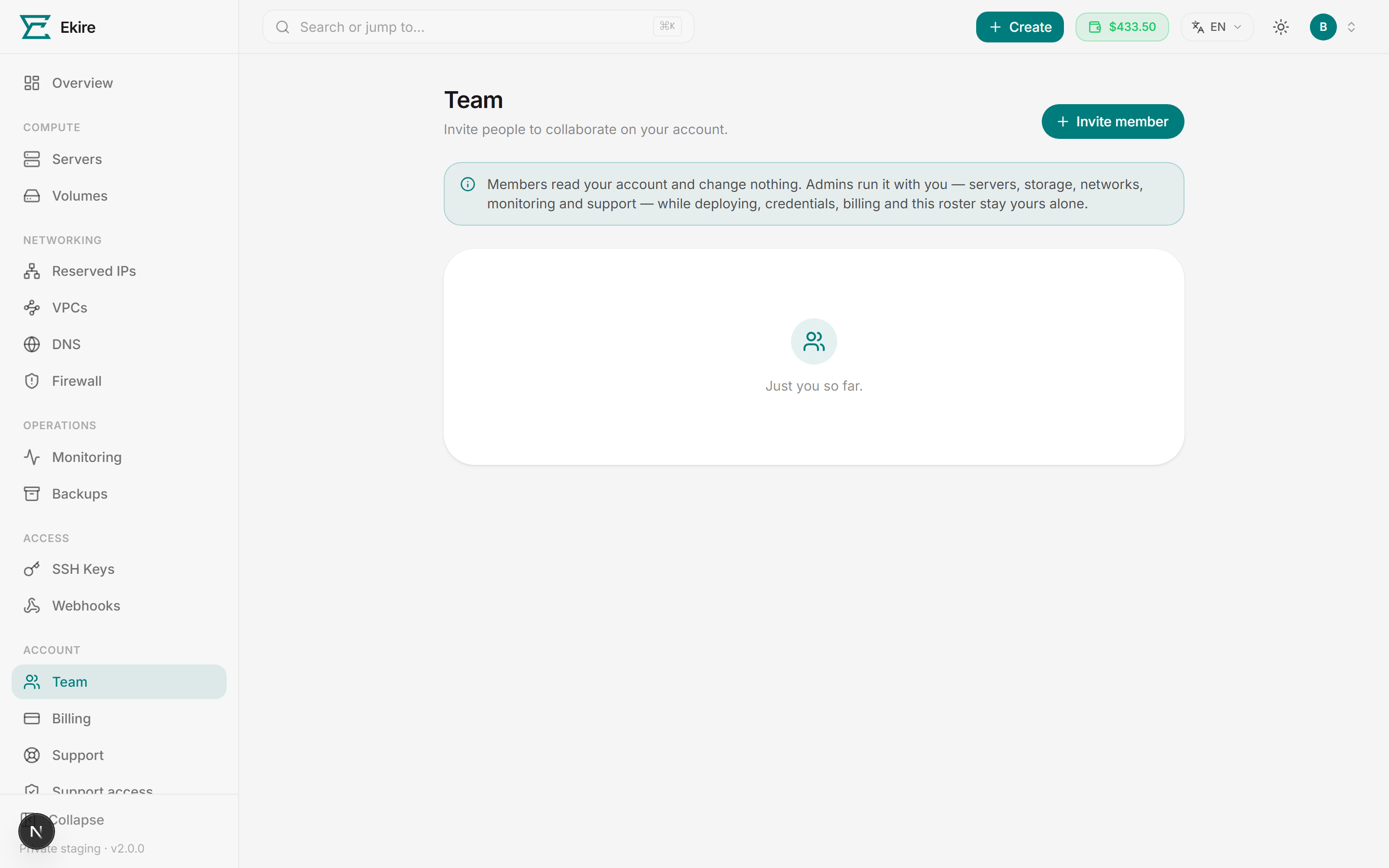Open Monitoring from the sidebar
This screenshot has width=1389, height=868.
pos(119,457)
